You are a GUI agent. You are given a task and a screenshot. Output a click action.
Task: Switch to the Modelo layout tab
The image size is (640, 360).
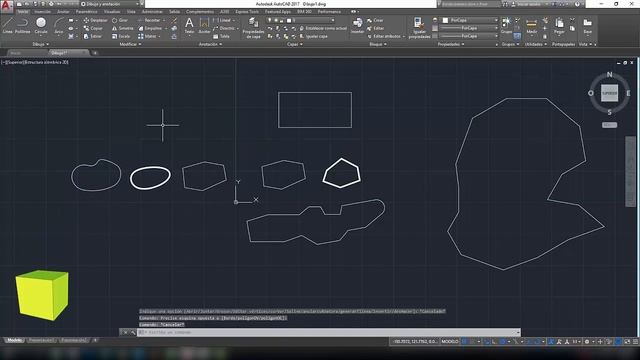point(14,340)
